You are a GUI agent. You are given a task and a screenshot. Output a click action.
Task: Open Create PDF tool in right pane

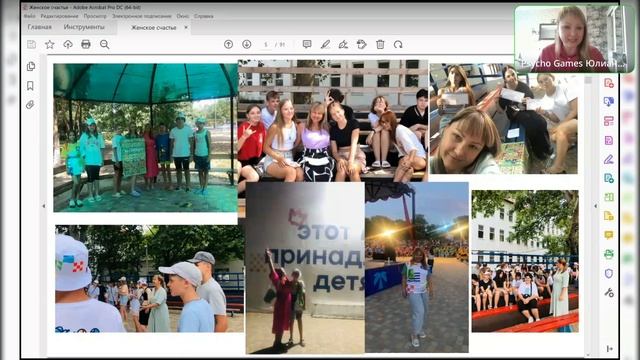609,83
